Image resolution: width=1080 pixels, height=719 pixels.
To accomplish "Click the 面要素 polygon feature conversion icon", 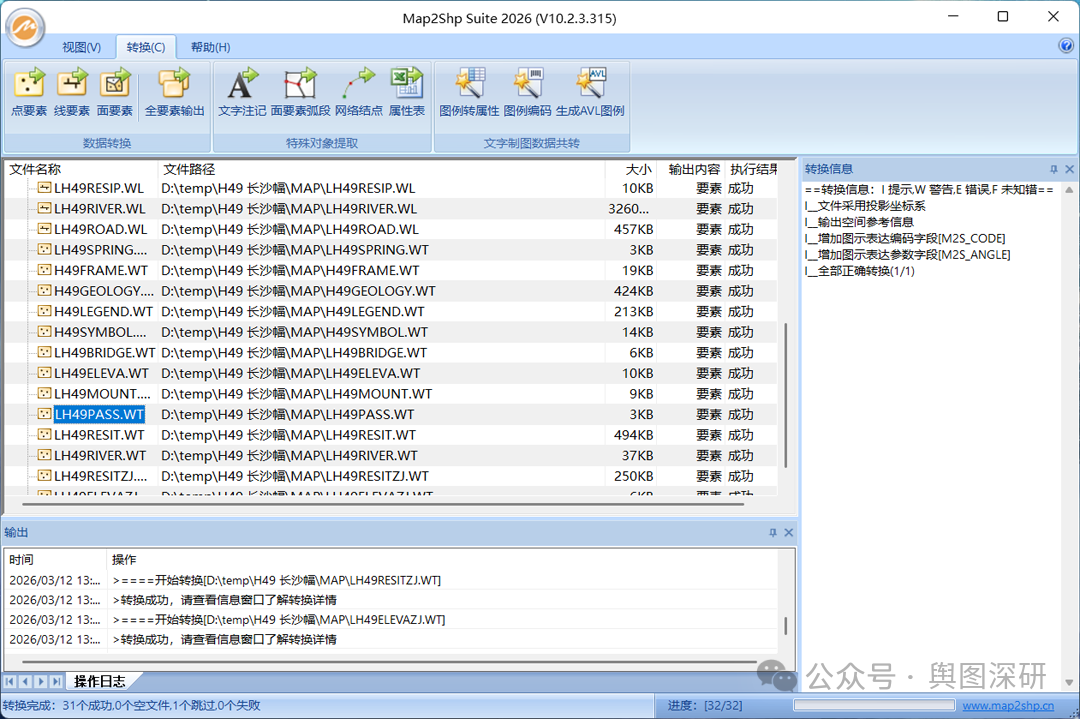I will point(115,92).
